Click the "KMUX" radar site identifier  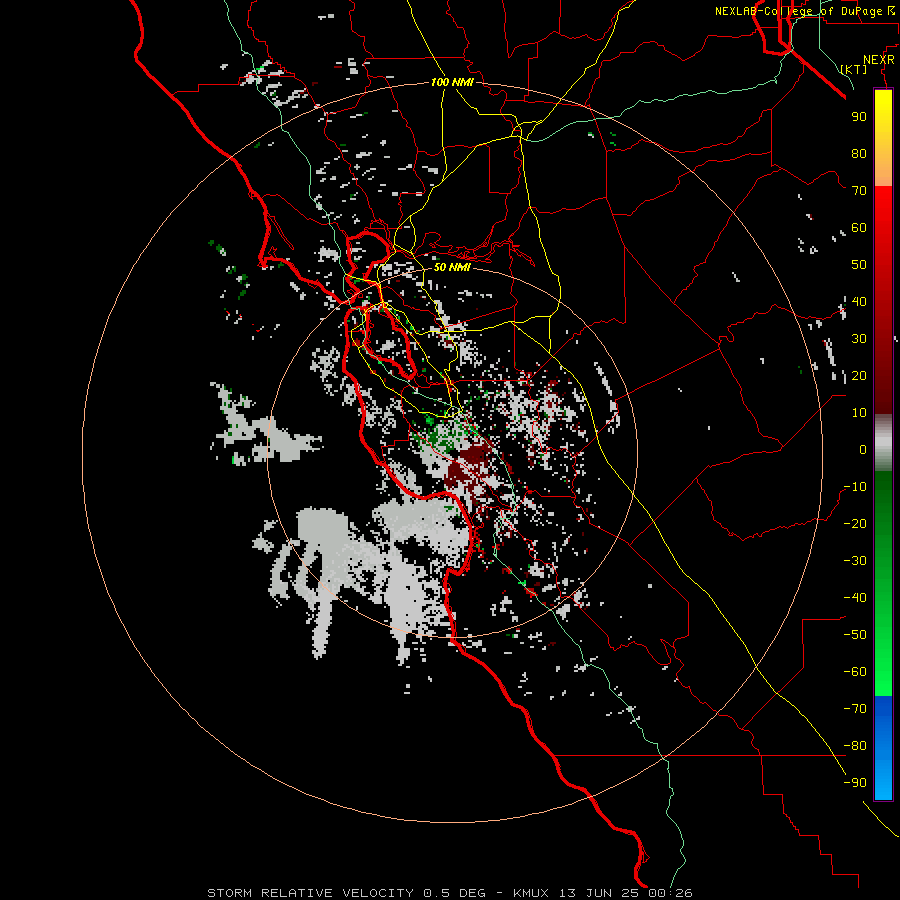[x=531, y=893]
